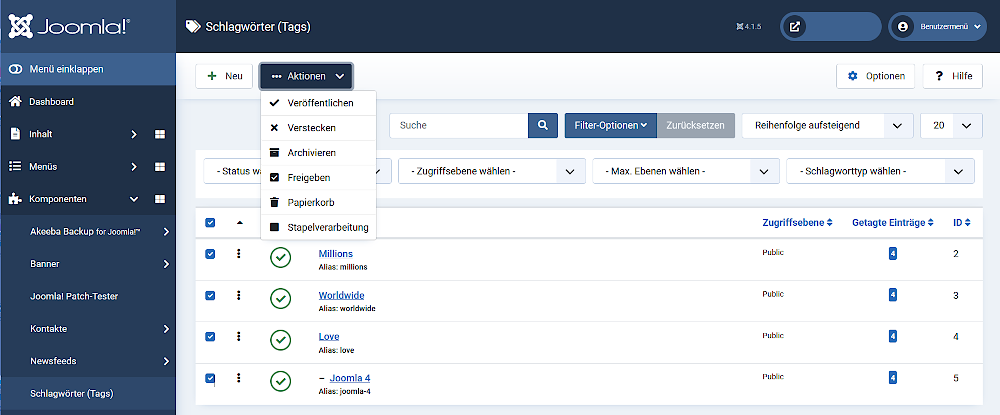Click the Inhalt dashboard grid icon
Screen dimensions: 1000x415
click(x=160, y=135)
